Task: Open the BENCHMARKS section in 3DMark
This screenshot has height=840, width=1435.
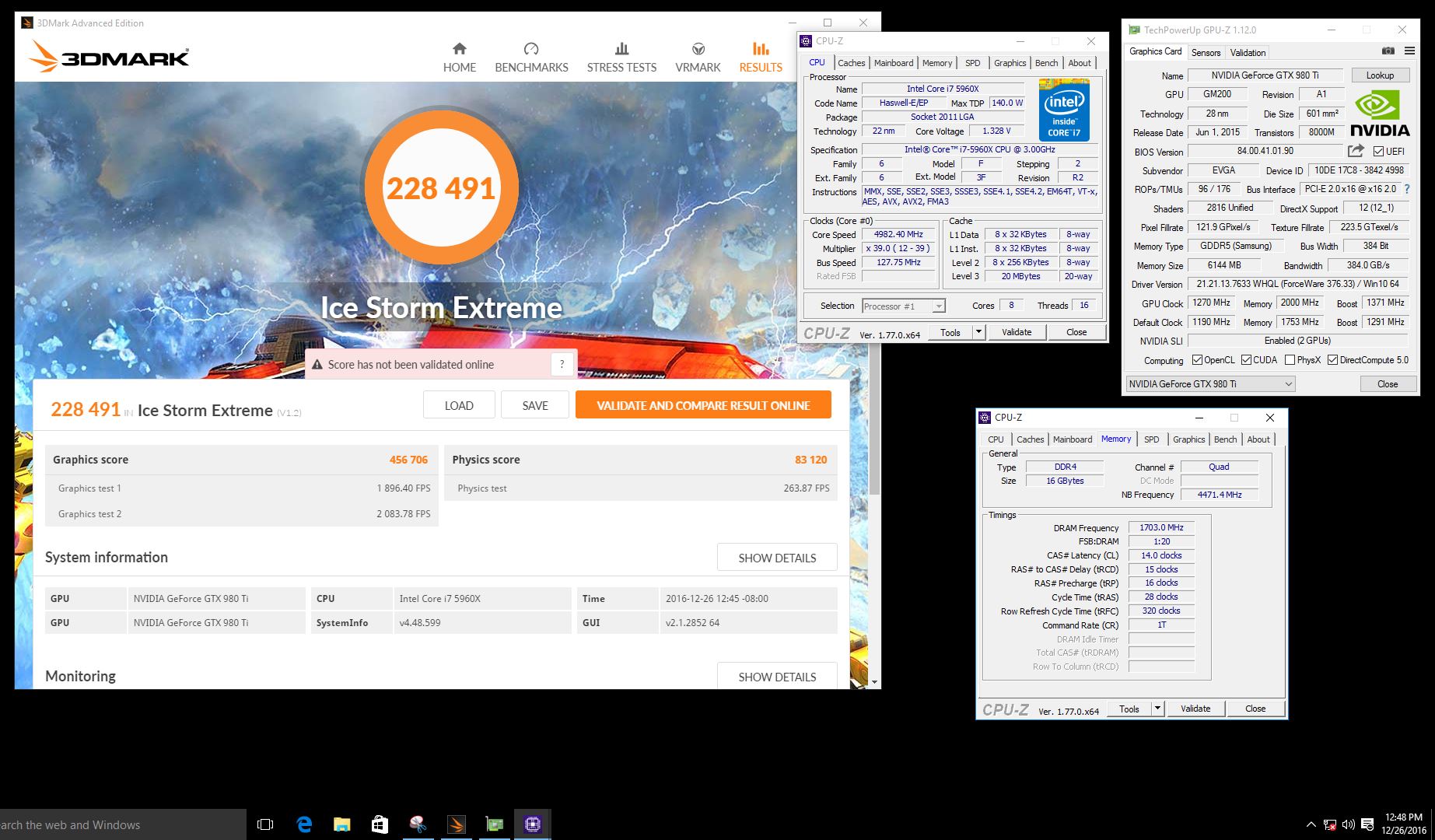Action: (531, 58)
